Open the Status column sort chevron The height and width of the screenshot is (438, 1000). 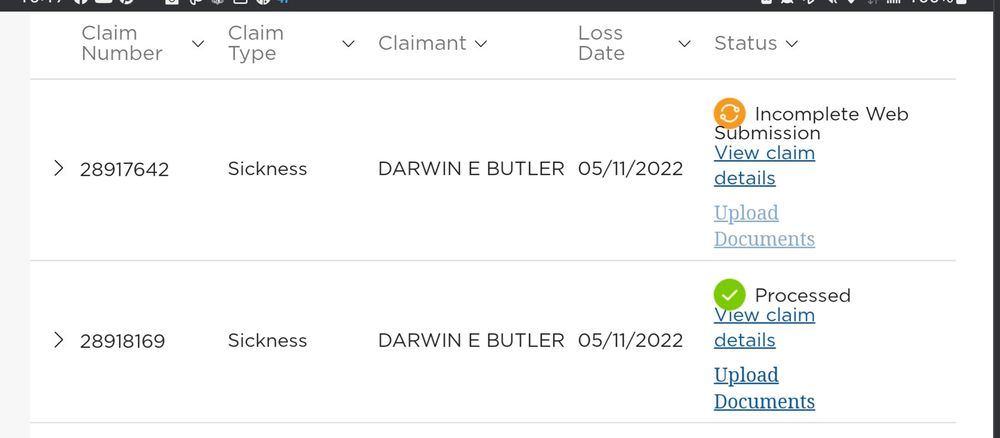point(792,44)
